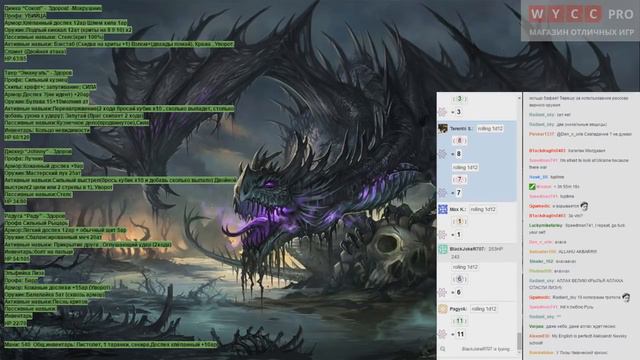Click the total '= 1' roll result
The width and height of the screenshot is (640, 360).
456,235
